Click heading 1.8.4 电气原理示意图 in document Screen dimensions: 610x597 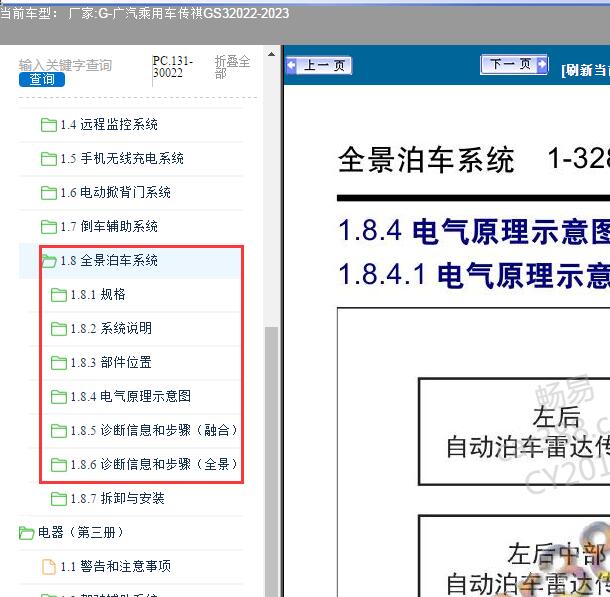474,231
